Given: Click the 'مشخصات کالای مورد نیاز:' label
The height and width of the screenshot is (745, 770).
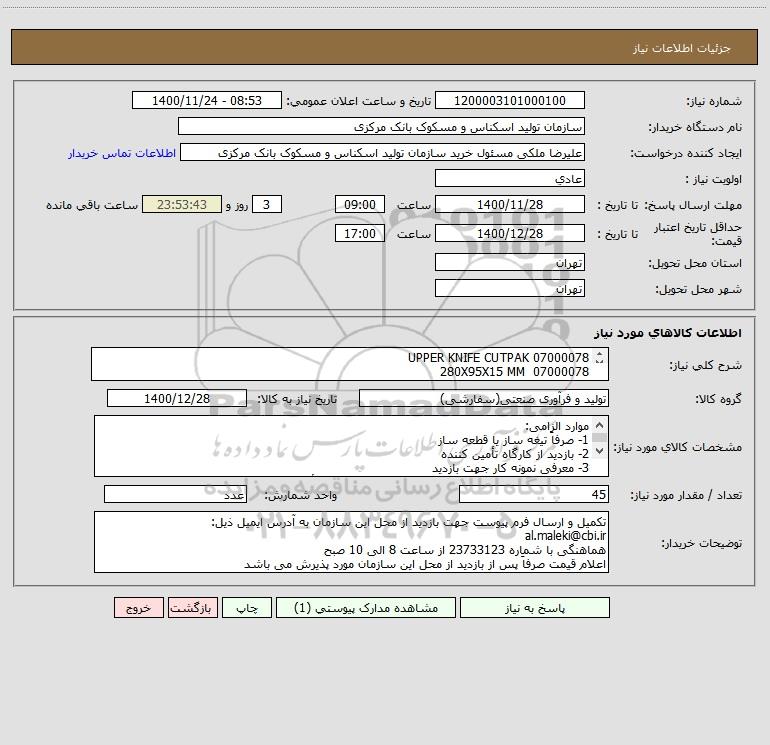Looking at the screenshot, I should [677, 447].
